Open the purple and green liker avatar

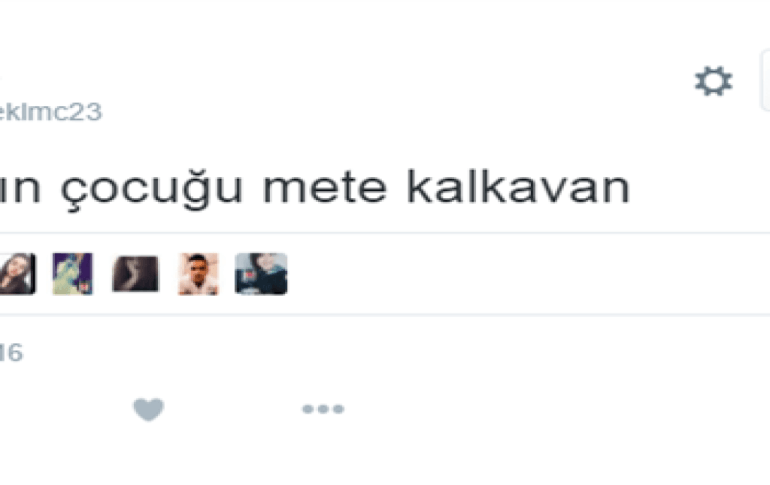tap(73, 274)
